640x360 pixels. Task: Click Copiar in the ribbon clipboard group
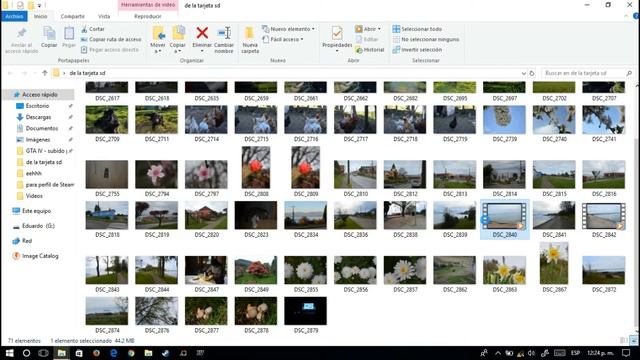pyautogui.click(x=49, y=38)
